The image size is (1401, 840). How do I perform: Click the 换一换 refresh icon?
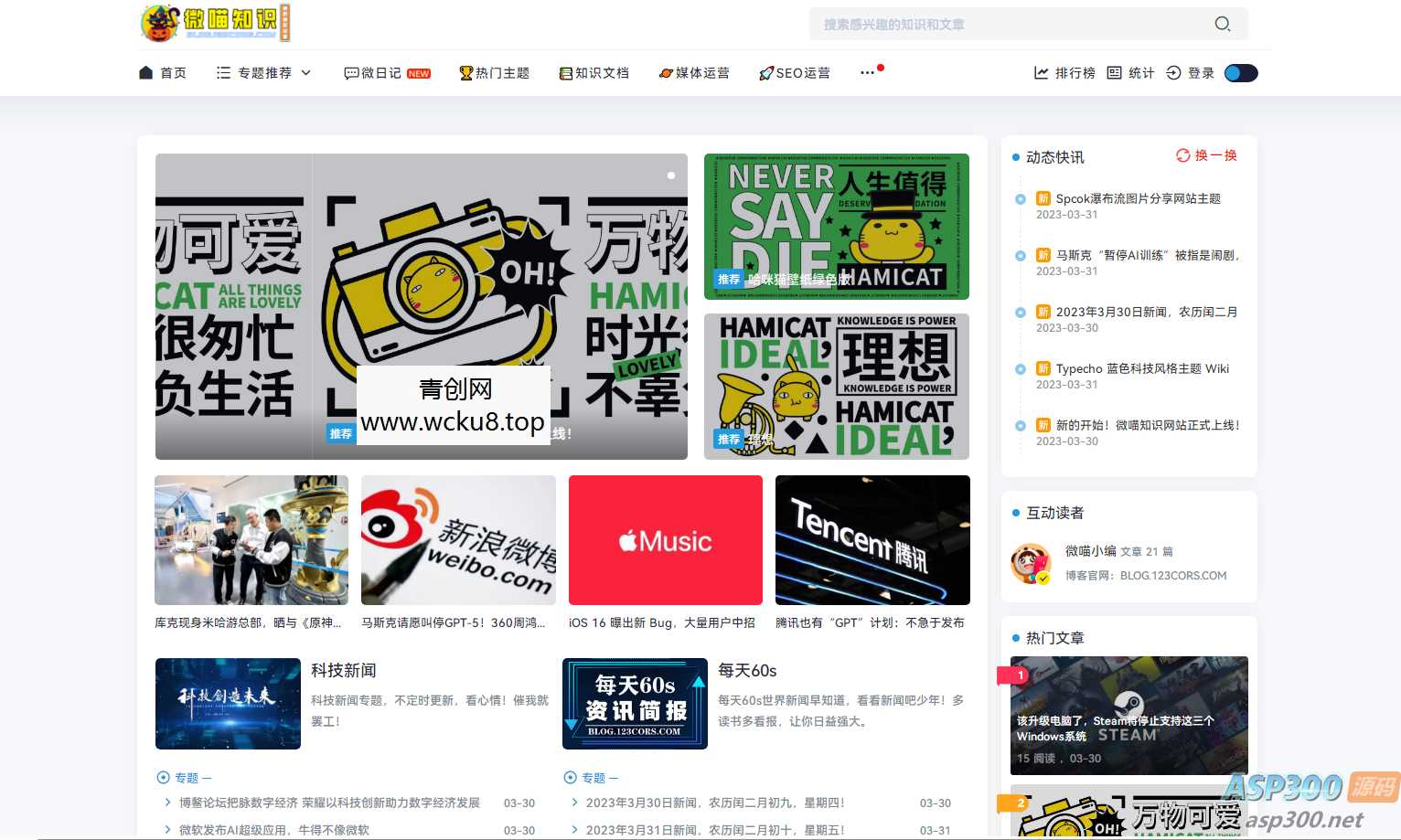click(x=1182, y=155)
